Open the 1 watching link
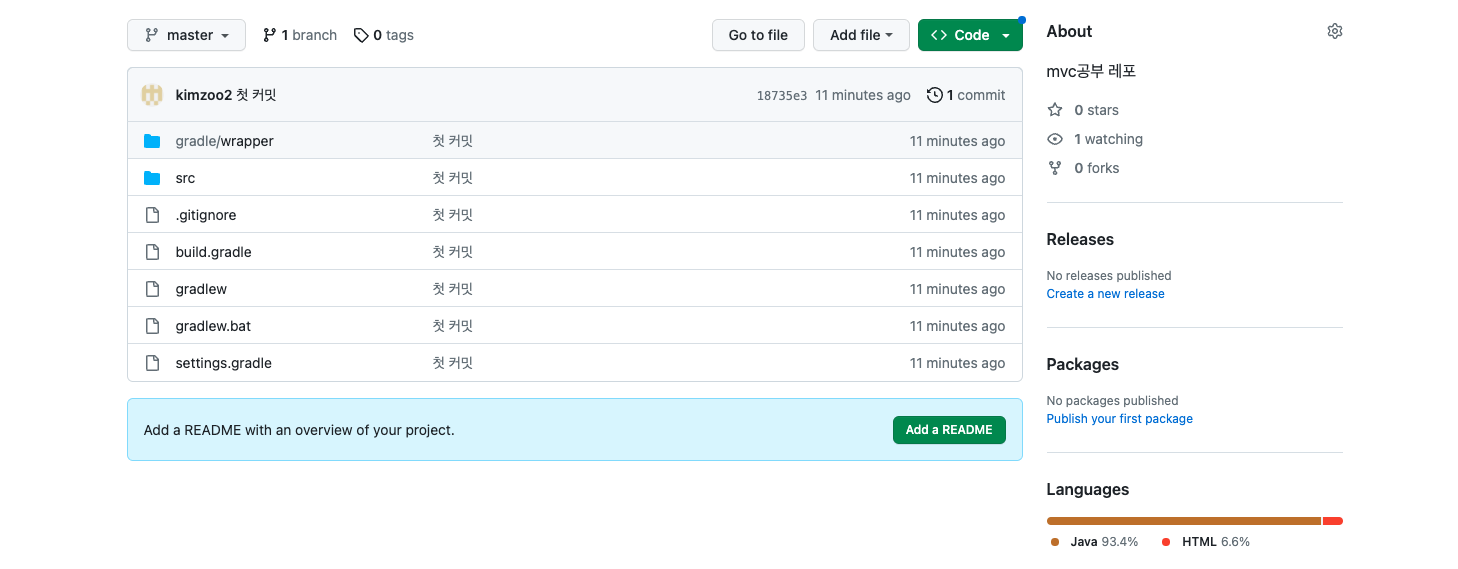 click(1108, 139)
